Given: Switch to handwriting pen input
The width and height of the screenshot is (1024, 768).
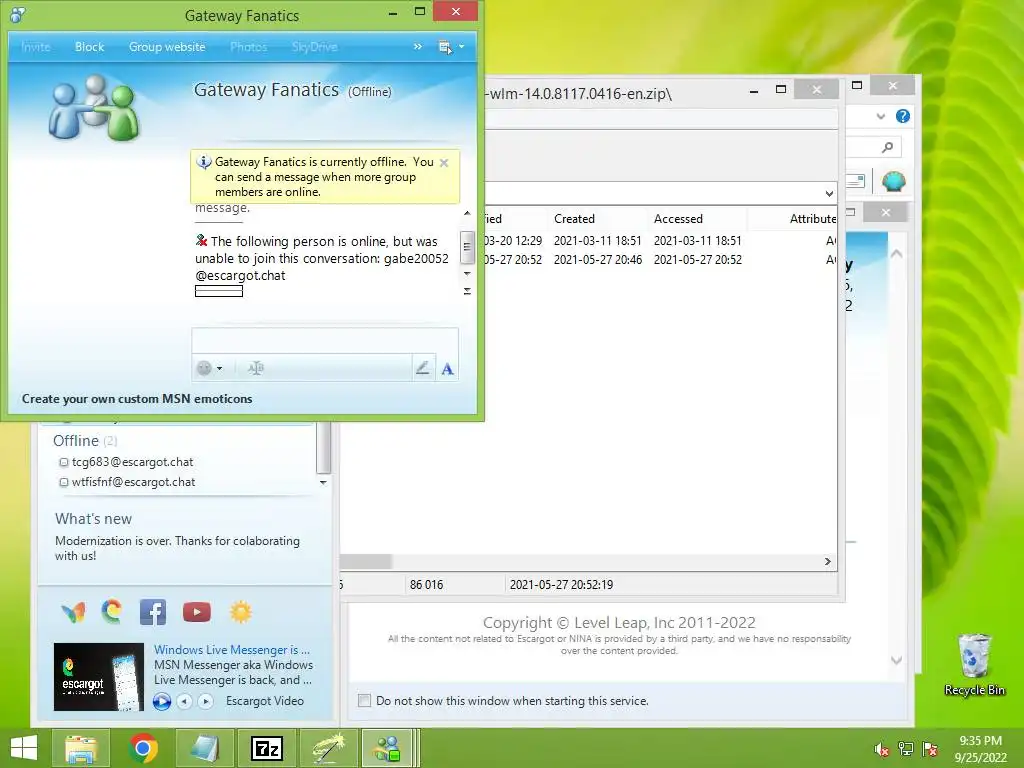Looking at the screenshot, I should point(423,368).
